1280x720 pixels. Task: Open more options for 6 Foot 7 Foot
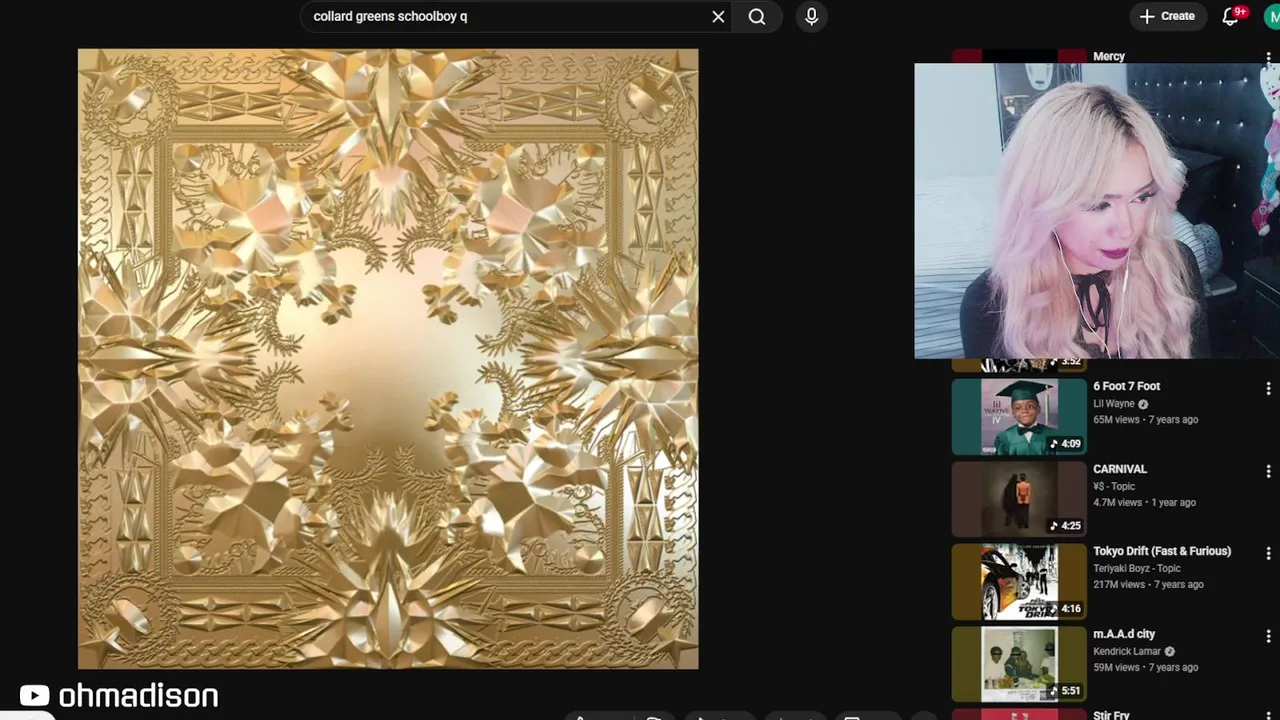[1268, 388]
